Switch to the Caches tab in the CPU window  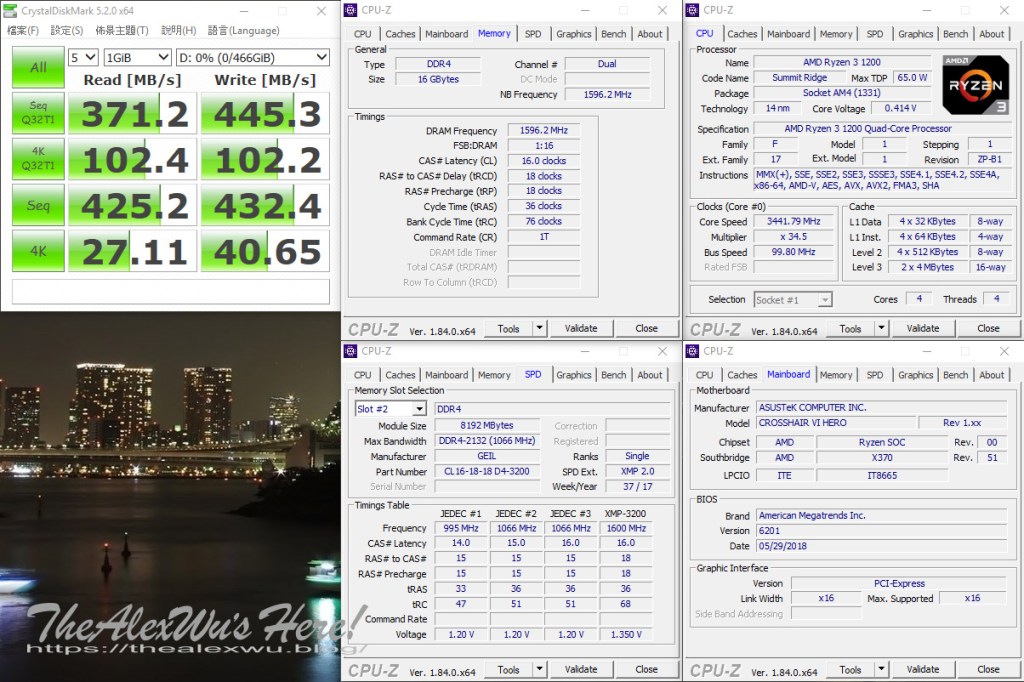click(x=742, y=33)
